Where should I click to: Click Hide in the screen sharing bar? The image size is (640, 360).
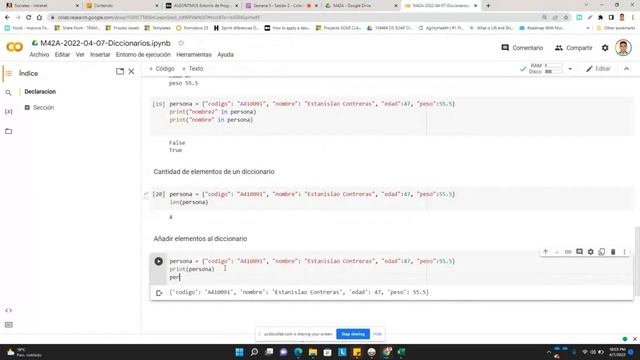tap(377, 334)
